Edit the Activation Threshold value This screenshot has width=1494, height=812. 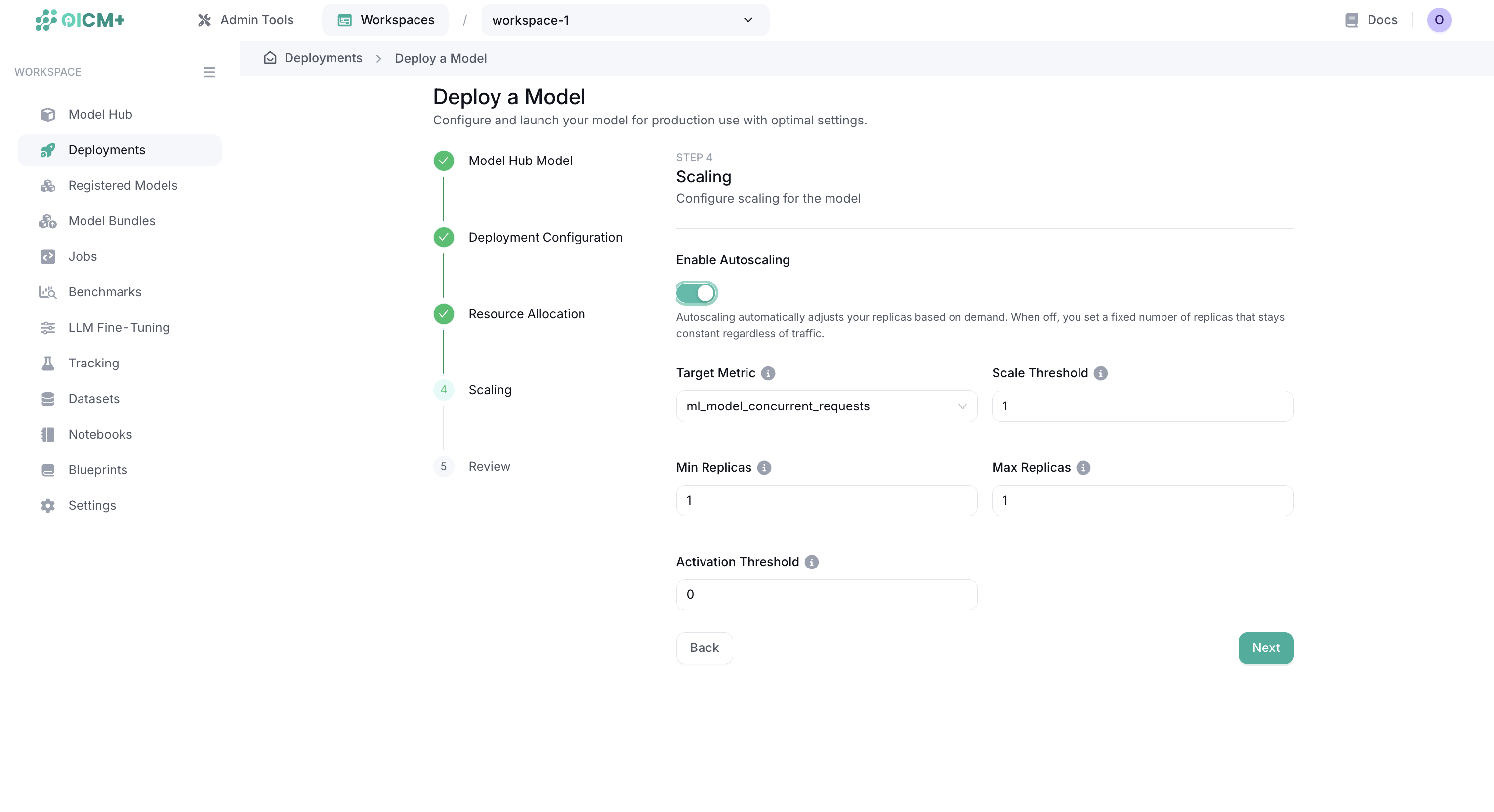[x=826, y=594]
